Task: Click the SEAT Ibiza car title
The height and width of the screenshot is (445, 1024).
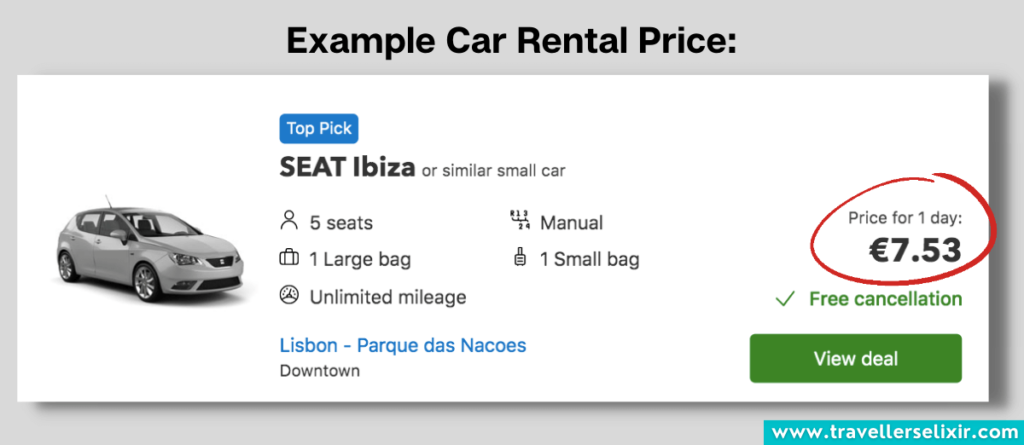Action: coord(347,168)
